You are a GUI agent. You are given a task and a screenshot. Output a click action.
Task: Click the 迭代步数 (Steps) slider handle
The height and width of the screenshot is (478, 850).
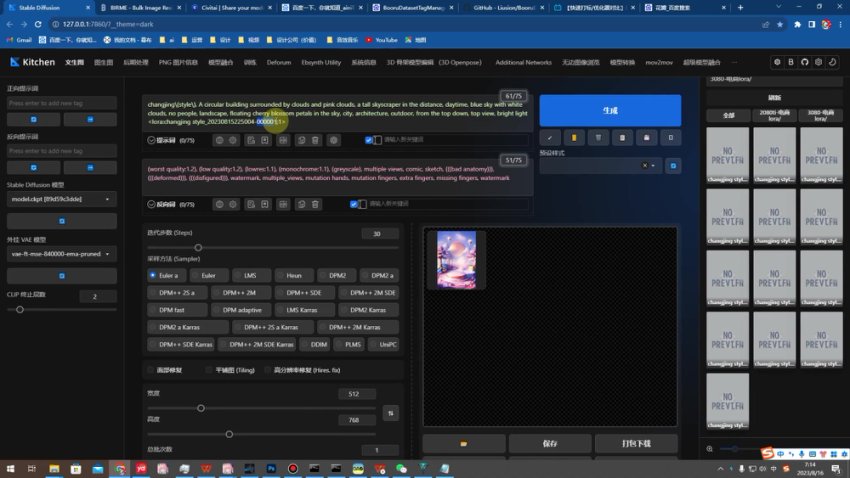(x=198, y=247)
